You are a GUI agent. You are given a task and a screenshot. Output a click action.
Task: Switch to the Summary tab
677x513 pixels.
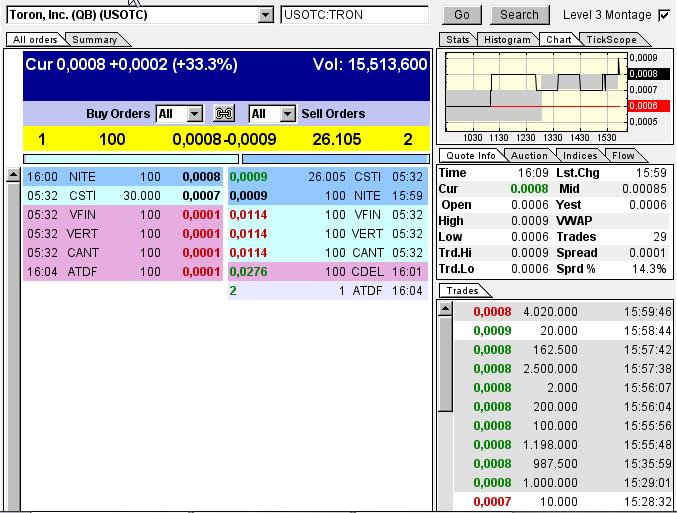point(95,40)
